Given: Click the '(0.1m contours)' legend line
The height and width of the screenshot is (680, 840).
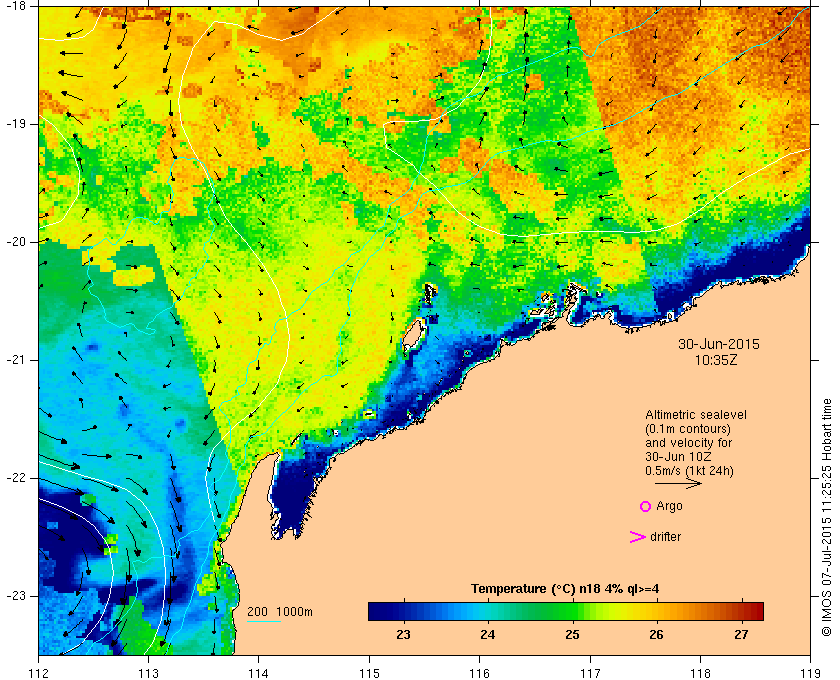Looking at the screenshot, I should pos(688,429).
